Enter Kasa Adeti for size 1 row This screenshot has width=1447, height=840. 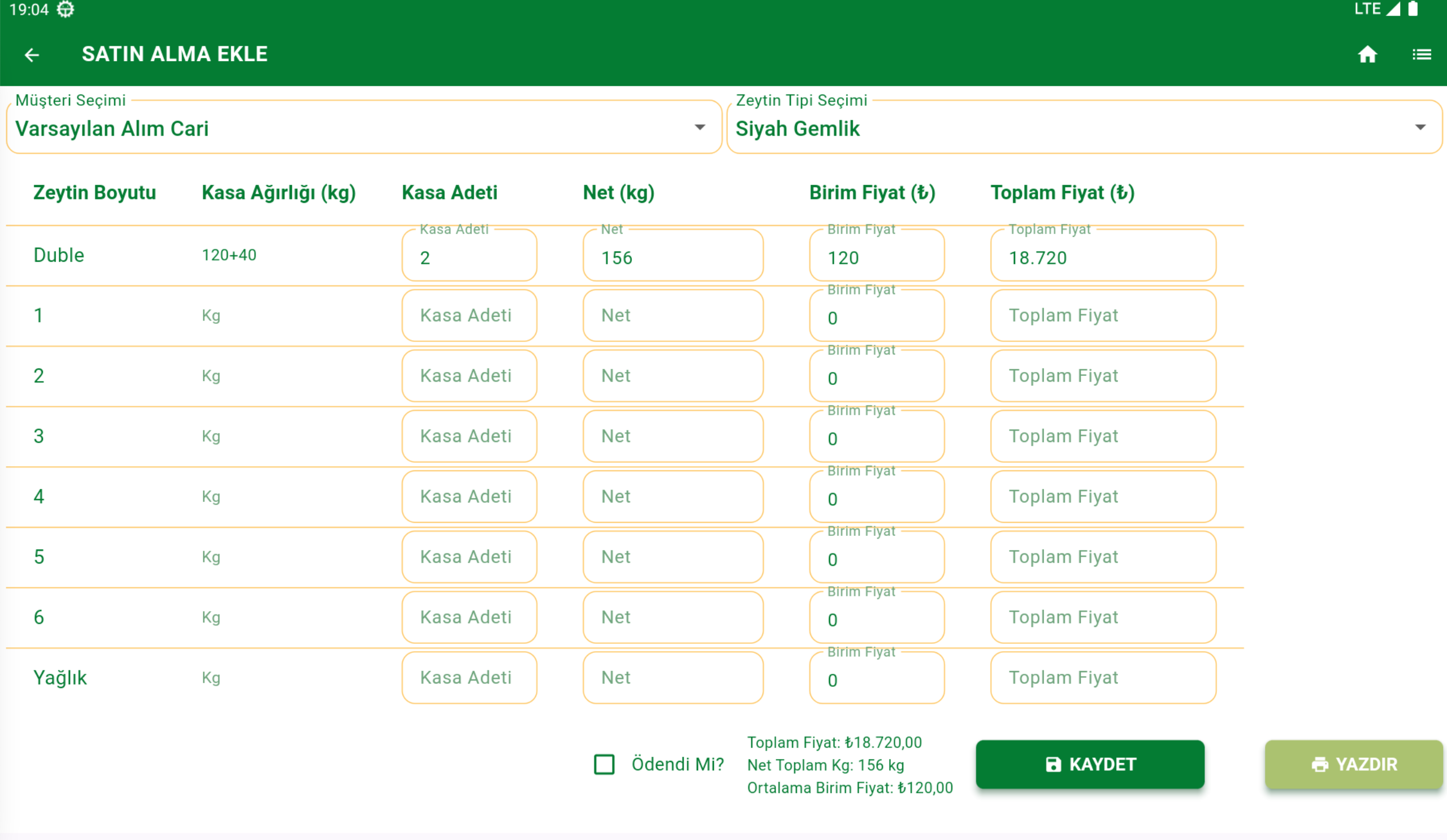(x=469, y=315)
